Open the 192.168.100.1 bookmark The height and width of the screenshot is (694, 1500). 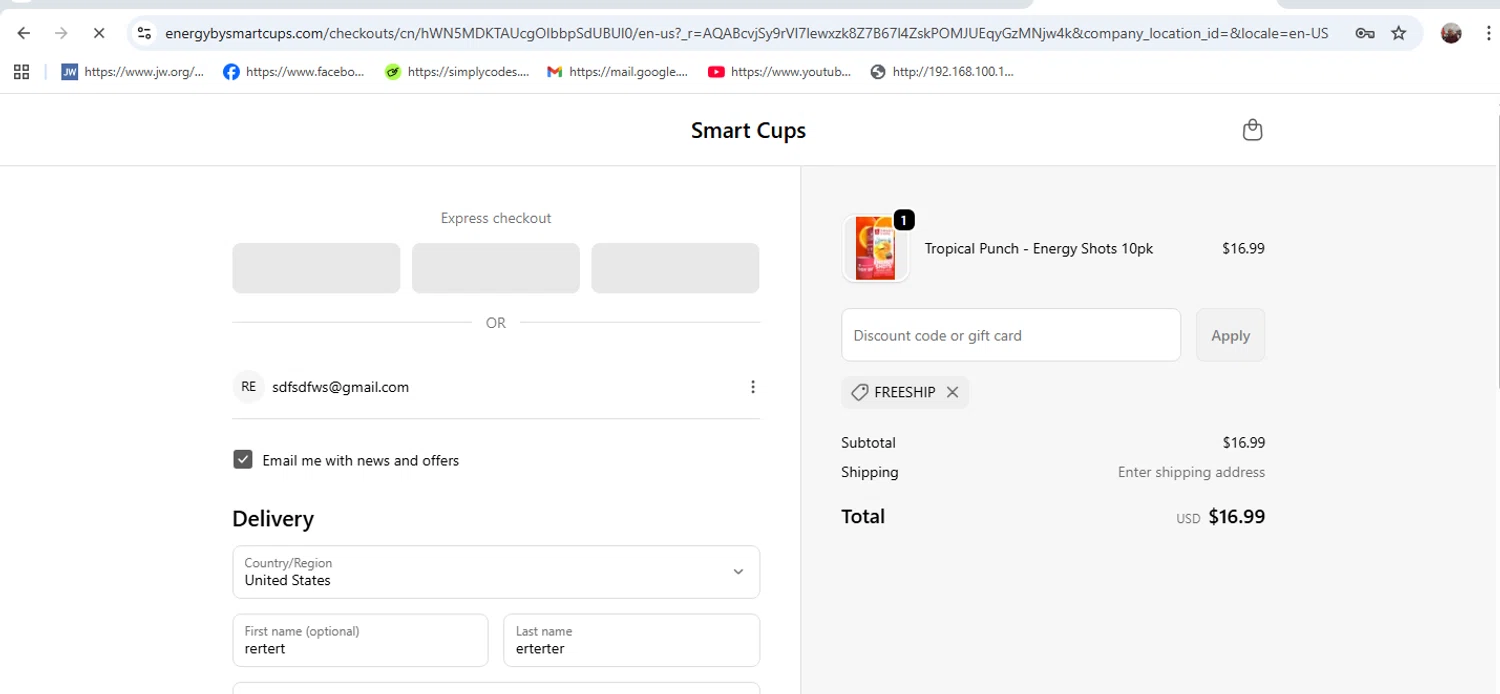pos(942,72)
